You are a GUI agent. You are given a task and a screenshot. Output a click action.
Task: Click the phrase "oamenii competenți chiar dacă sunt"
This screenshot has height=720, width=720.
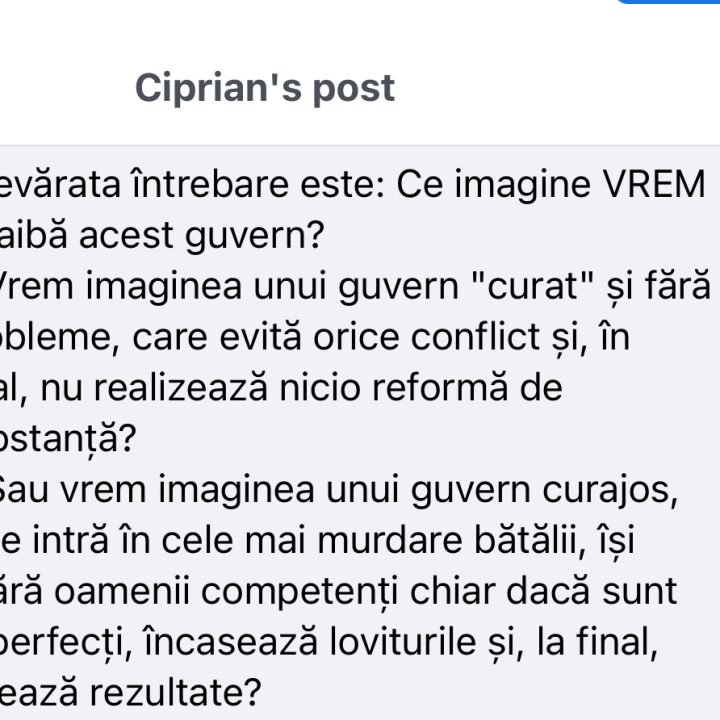pos(366,592)
